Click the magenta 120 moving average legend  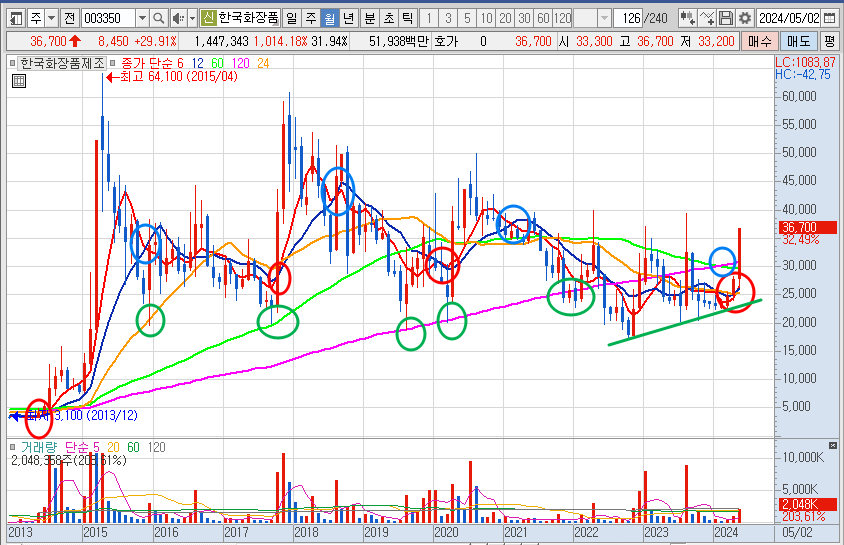(x=240, y=63)
